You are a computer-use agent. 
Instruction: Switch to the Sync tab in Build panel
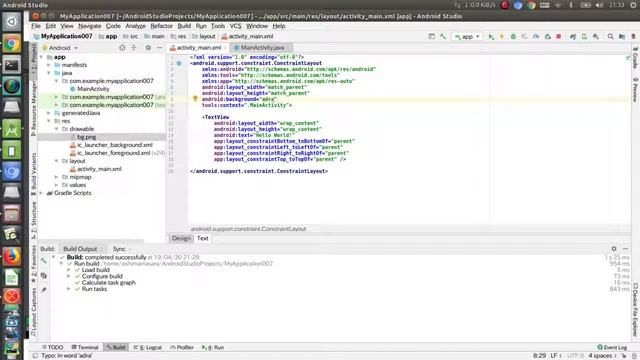coord(119,249)
